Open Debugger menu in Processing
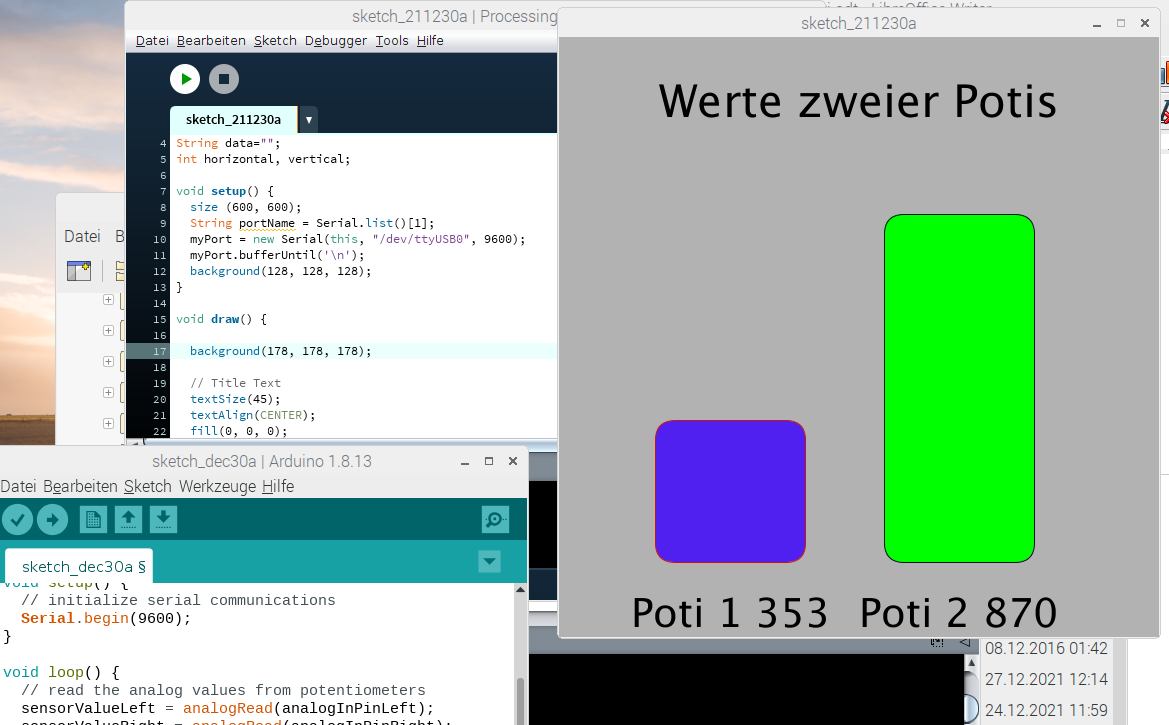This screenshot has height=725, width=1169. coord(335,41)
